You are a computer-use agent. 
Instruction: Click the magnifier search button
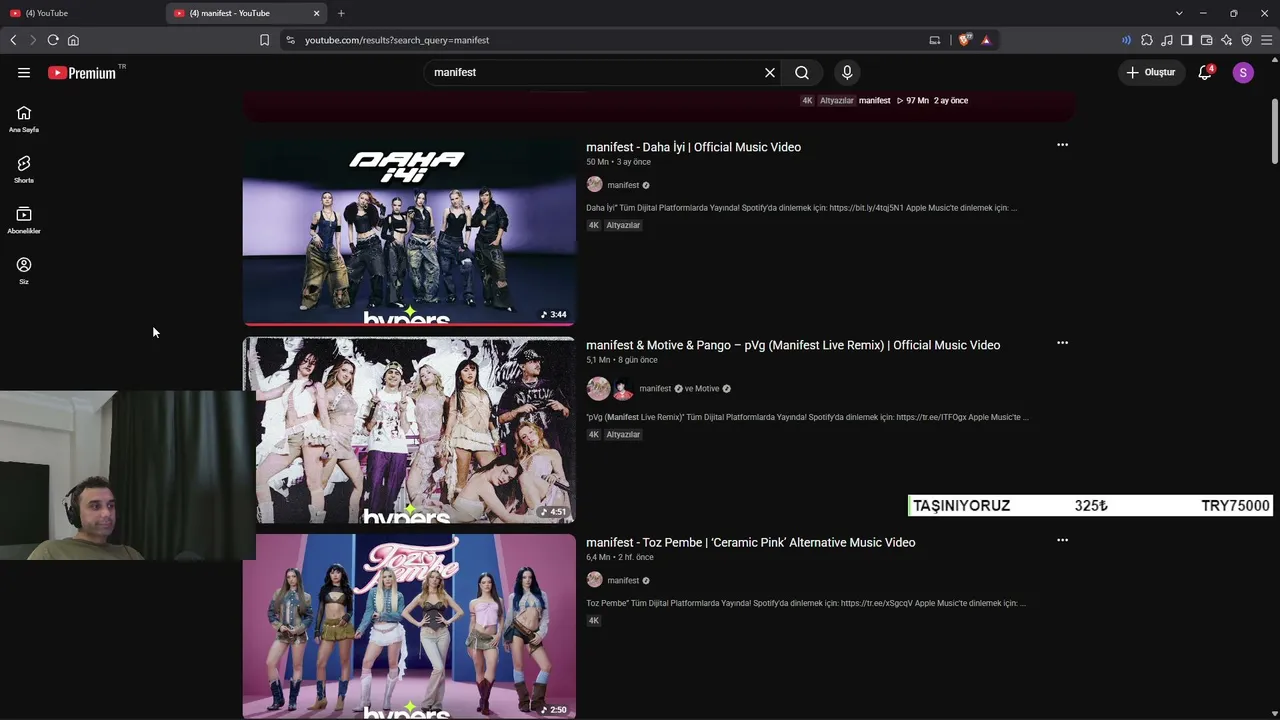click(802, 72)
